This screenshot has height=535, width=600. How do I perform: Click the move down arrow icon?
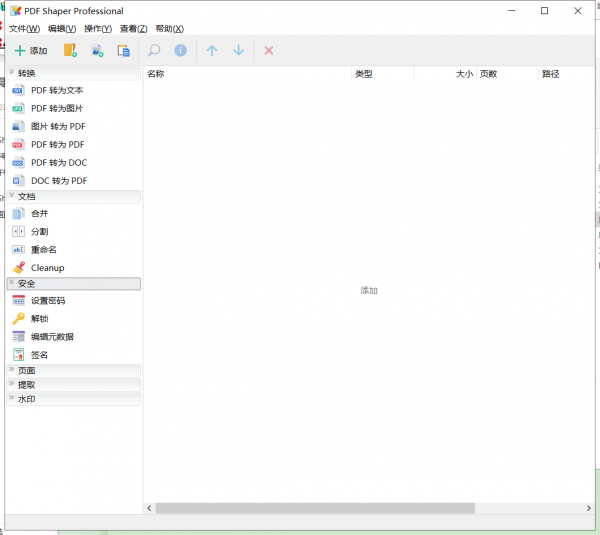[238, 50]
